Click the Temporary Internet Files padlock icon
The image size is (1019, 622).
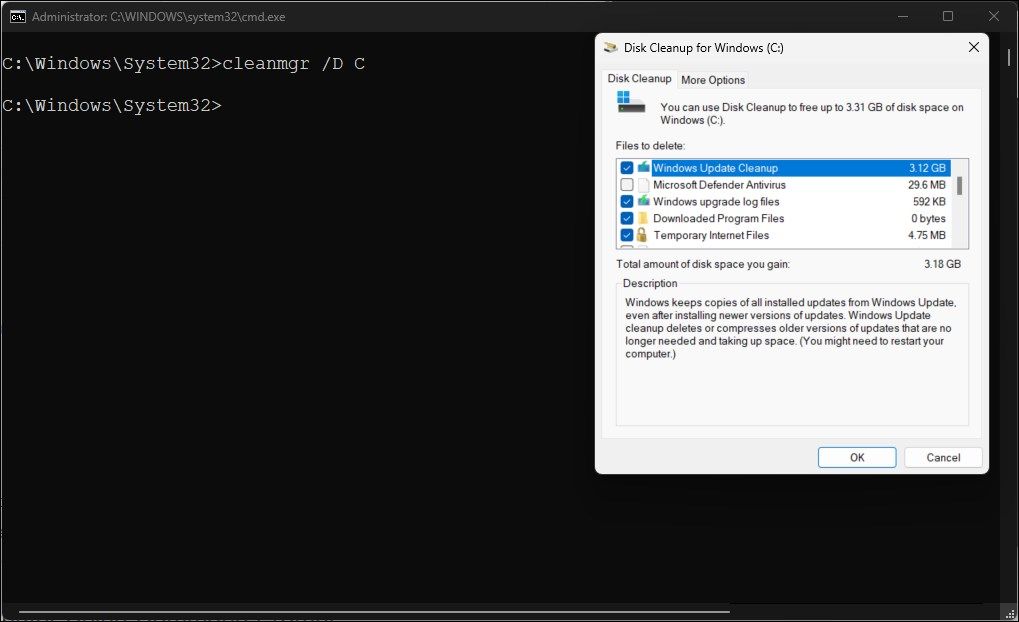642,235
